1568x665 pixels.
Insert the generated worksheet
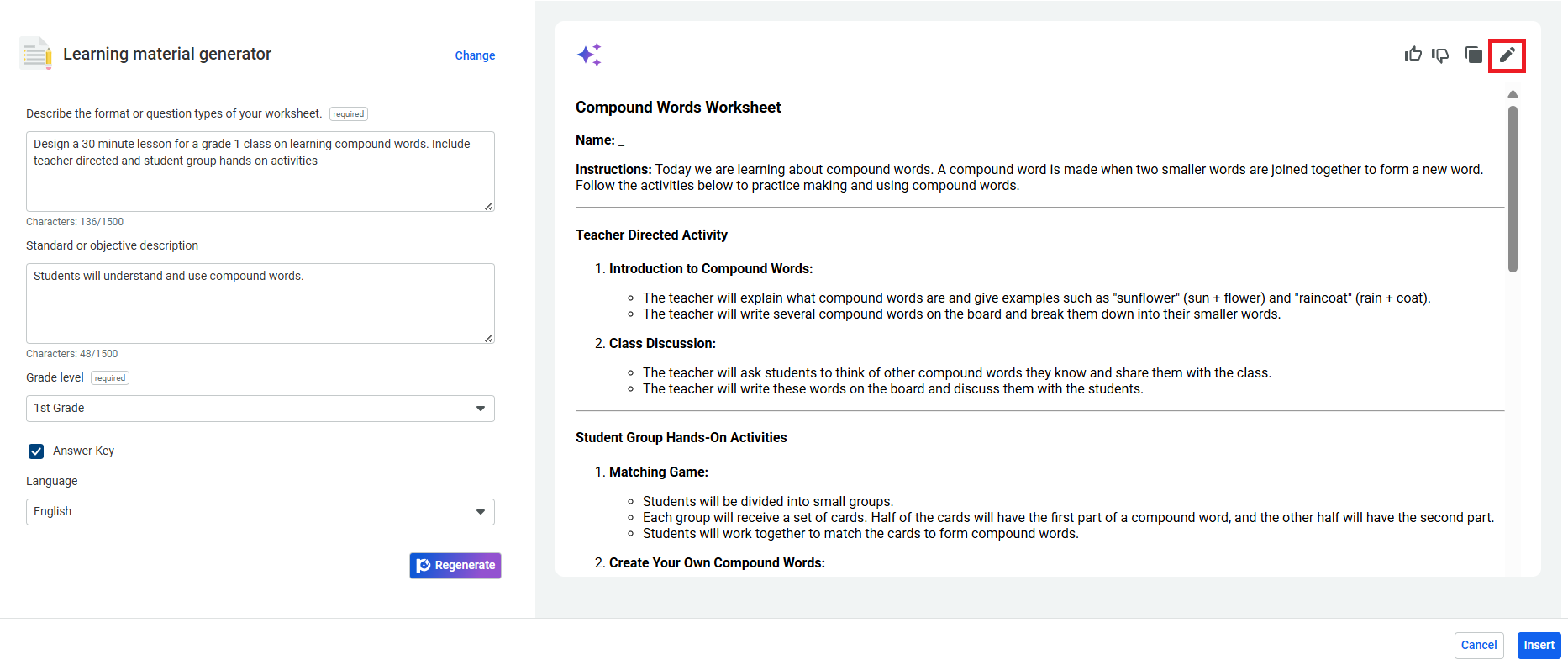[x=1539, y=645]
